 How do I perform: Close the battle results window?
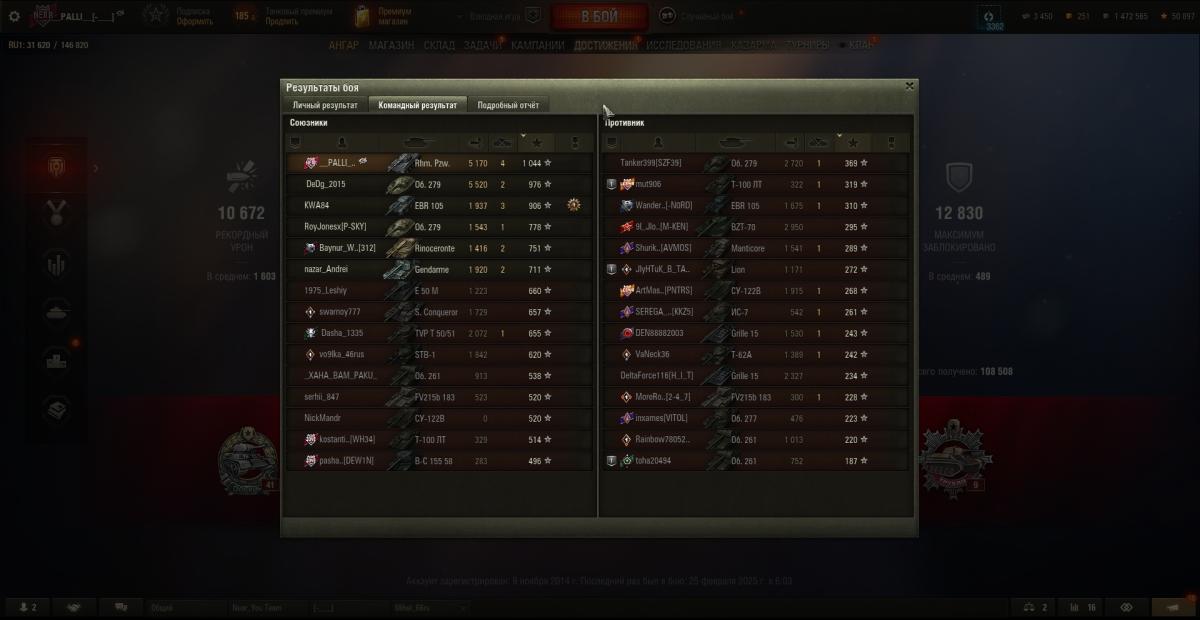909,86
